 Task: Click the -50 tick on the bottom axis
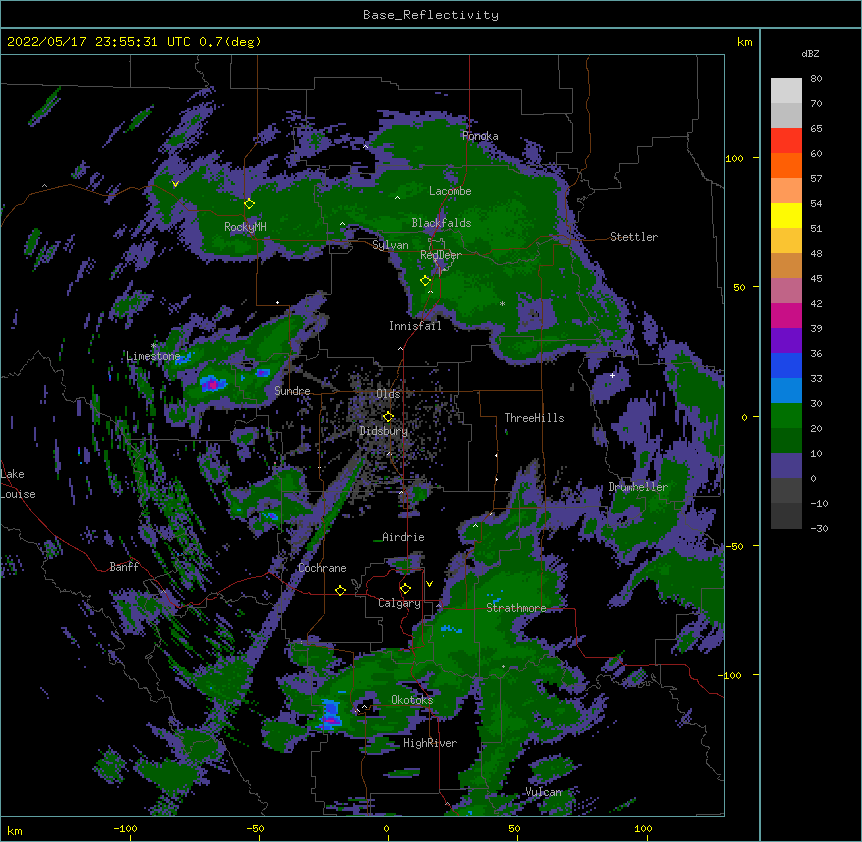click(255, 829)
